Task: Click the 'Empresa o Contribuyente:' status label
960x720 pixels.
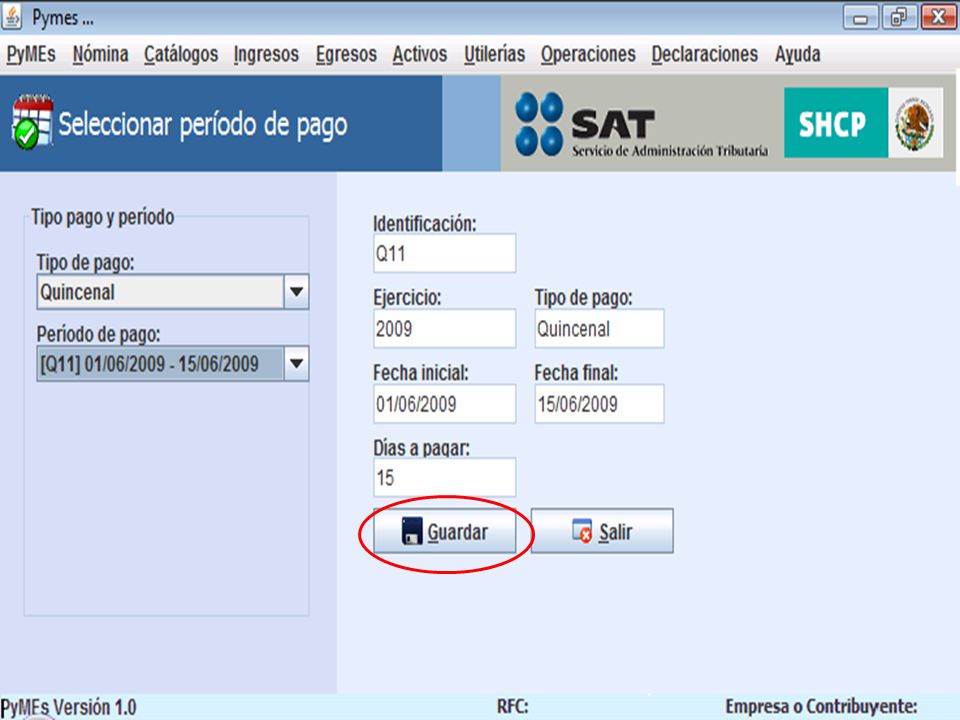Action: pyautogui.click(x=821, y=707)
